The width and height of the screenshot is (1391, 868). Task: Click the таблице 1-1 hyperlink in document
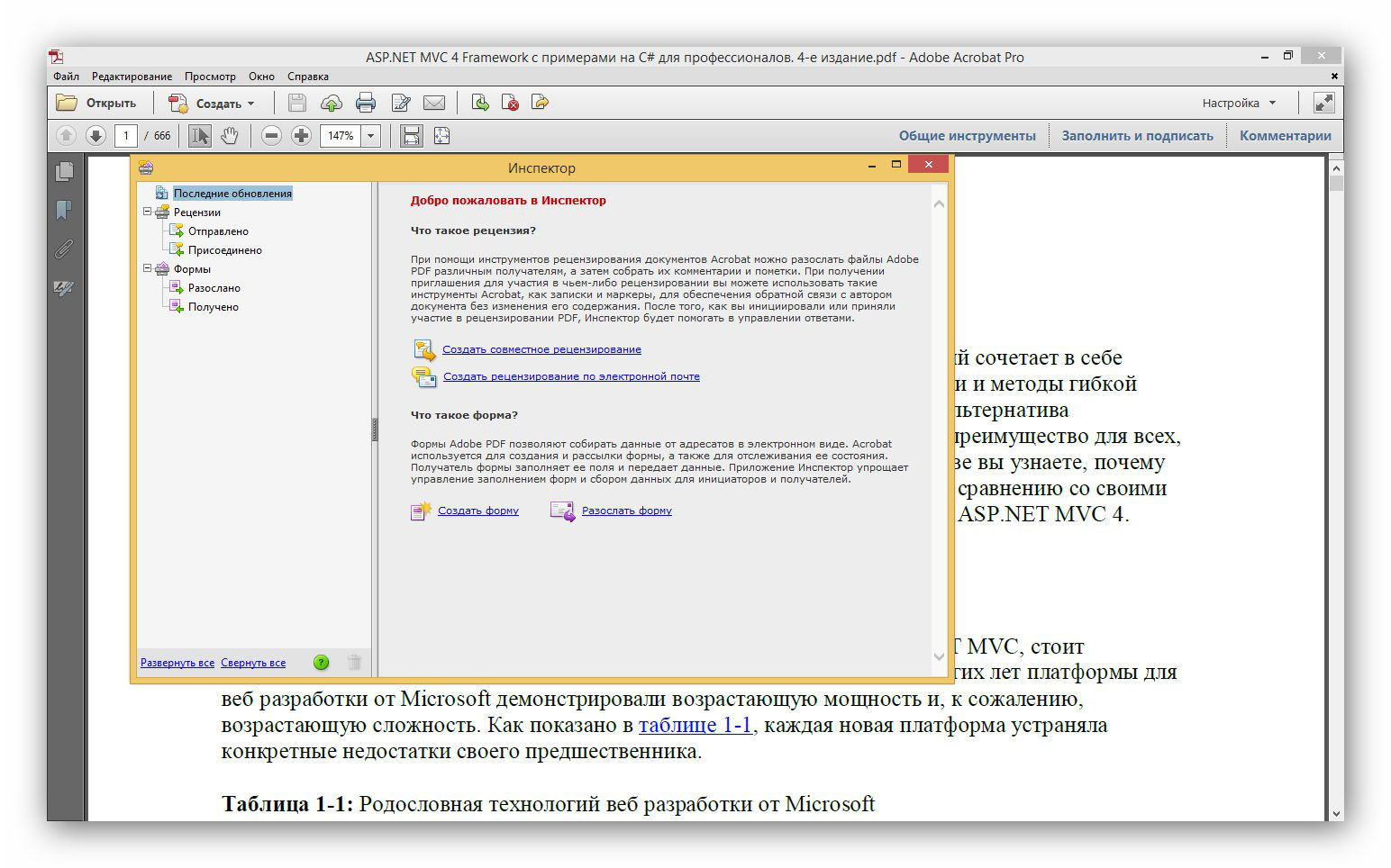click(x=695, y=725)
